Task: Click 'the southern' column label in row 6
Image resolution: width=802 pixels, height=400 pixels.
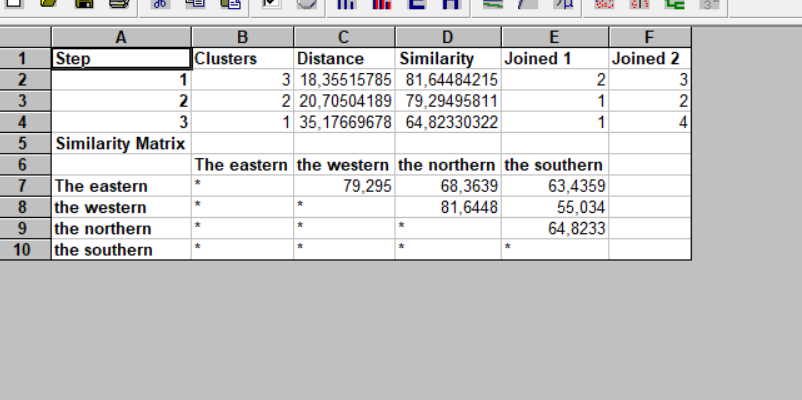Action: click(555, 165)
